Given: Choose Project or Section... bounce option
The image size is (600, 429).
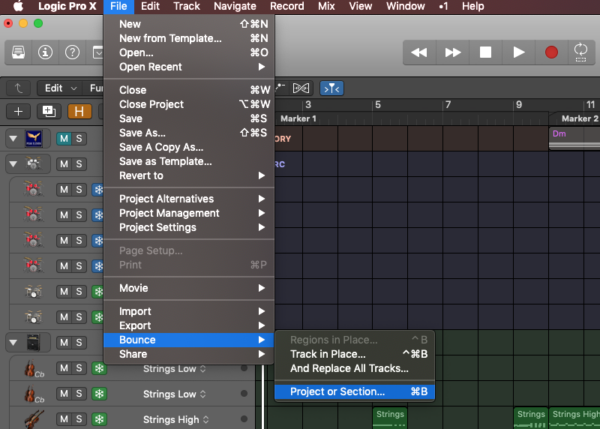Looking at the screenshot, I should [355, 391].
